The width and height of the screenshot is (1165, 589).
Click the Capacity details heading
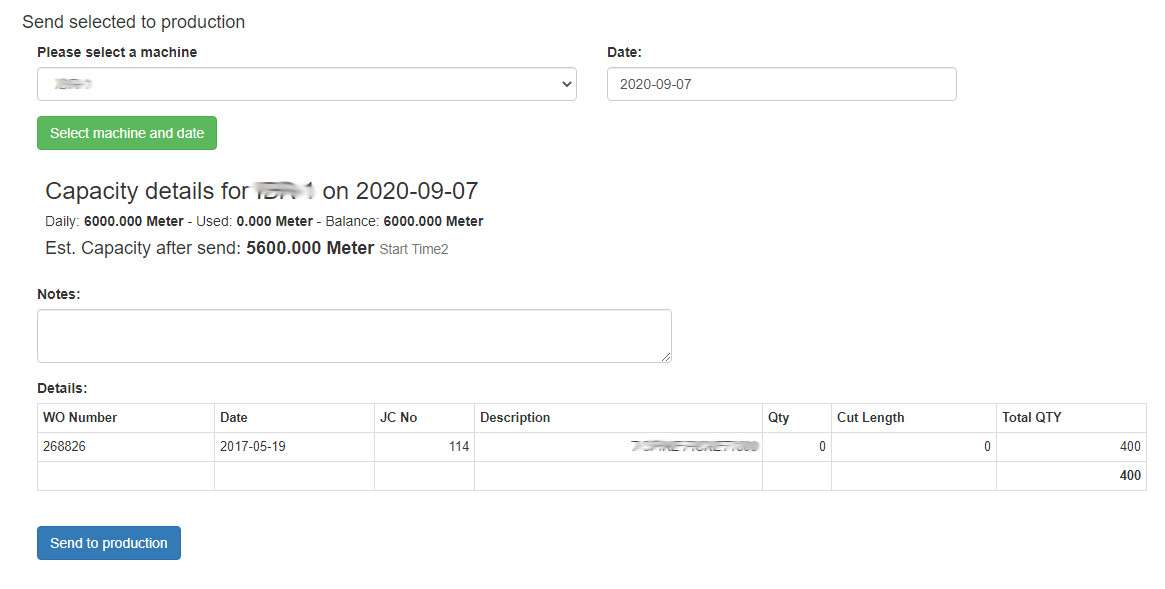261,191
